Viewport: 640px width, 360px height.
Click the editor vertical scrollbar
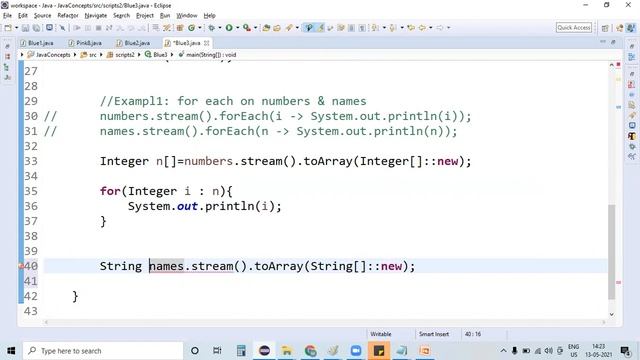tap(611, 252)
